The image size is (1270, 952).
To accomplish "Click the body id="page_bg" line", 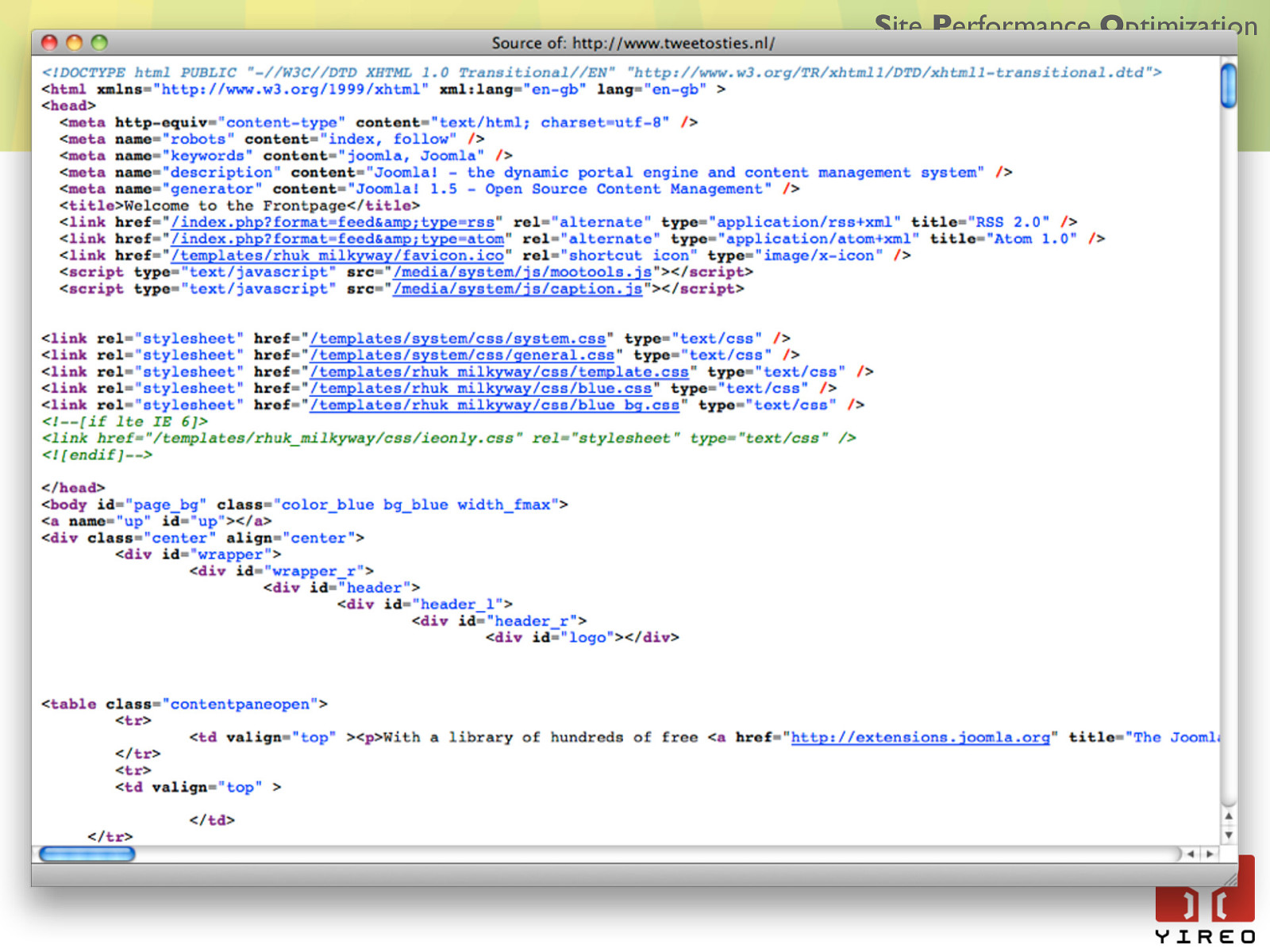I will [x=305, y=505].
